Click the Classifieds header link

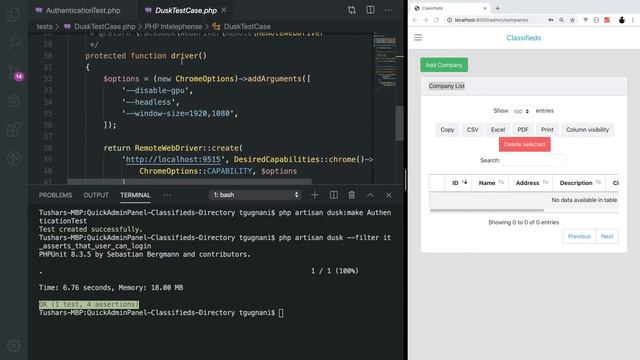524,38
